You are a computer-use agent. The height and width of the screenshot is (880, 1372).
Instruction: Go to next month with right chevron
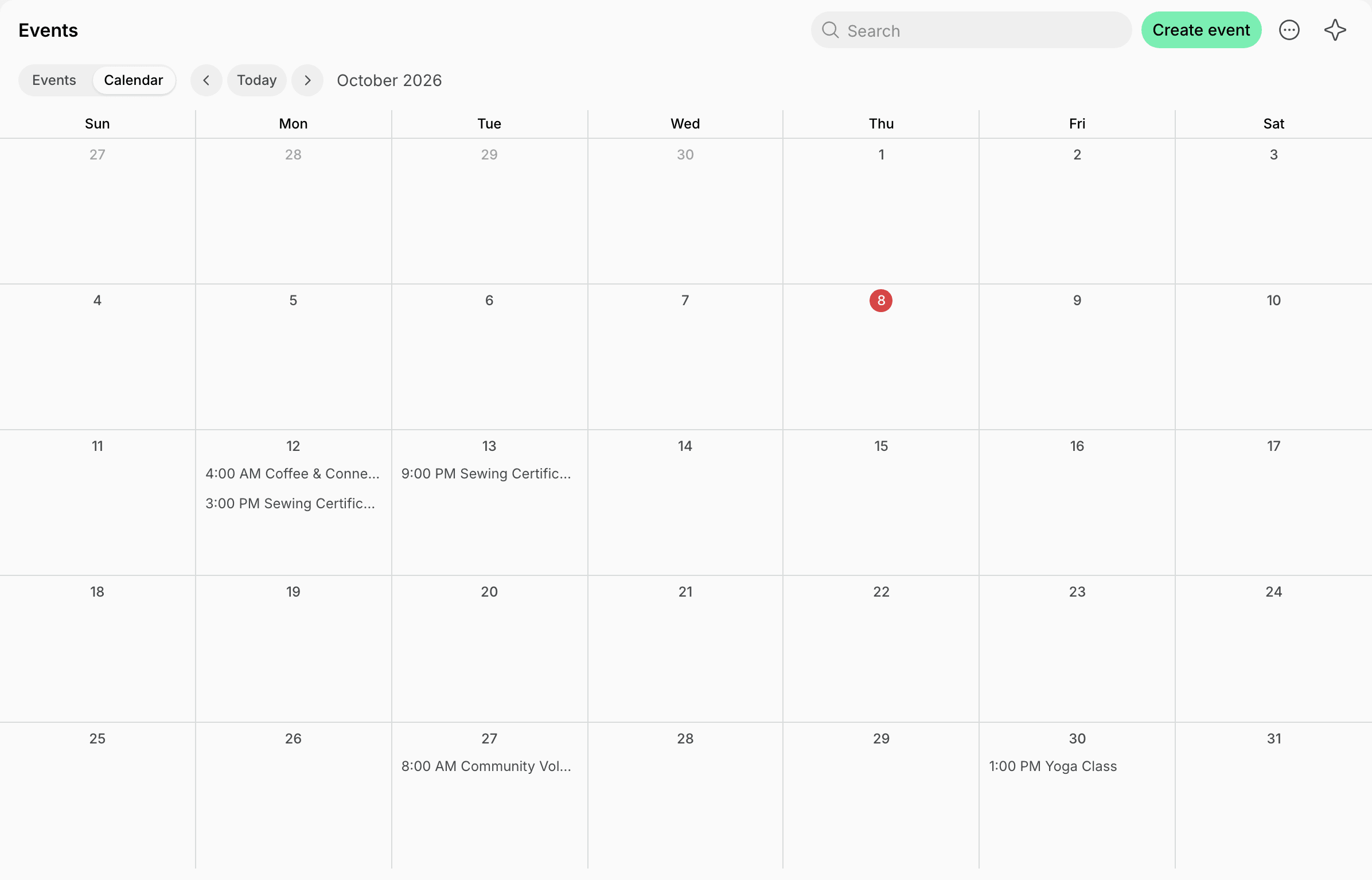tap(307, 80)
